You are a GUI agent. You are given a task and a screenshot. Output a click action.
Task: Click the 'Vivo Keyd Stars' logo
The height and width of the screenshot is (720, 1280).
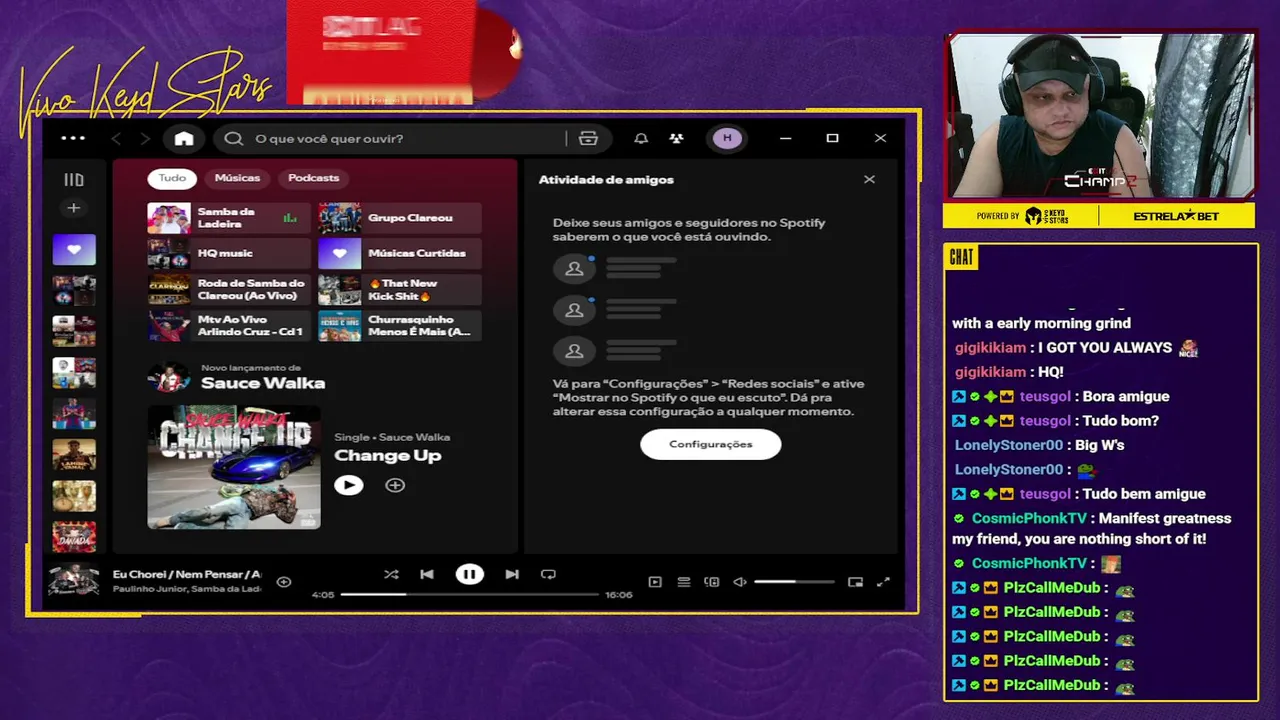click(x=145, y=93)
